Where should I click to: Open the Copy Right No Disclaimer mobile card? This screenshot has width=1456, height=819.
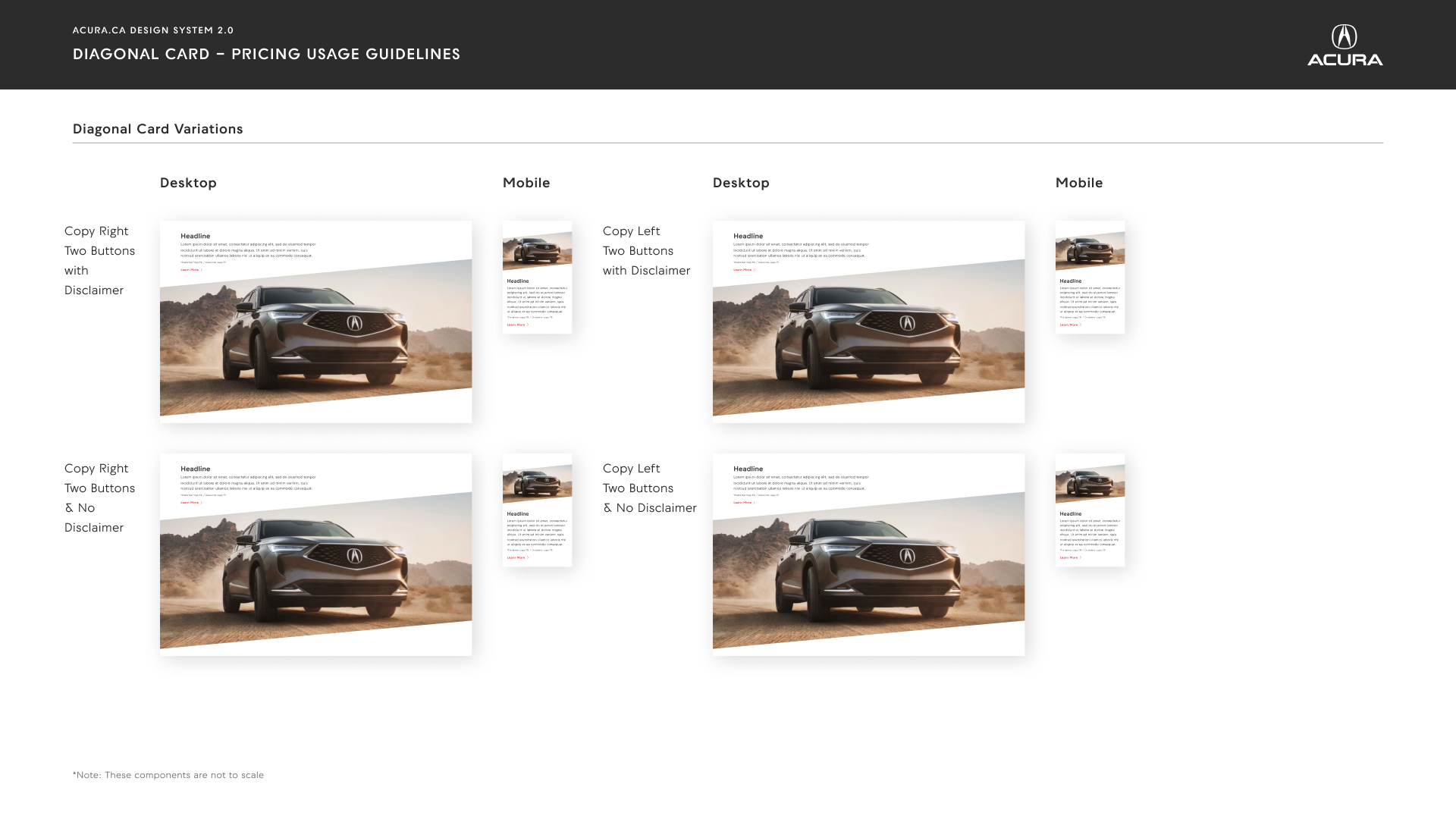(x=537, y=510)
